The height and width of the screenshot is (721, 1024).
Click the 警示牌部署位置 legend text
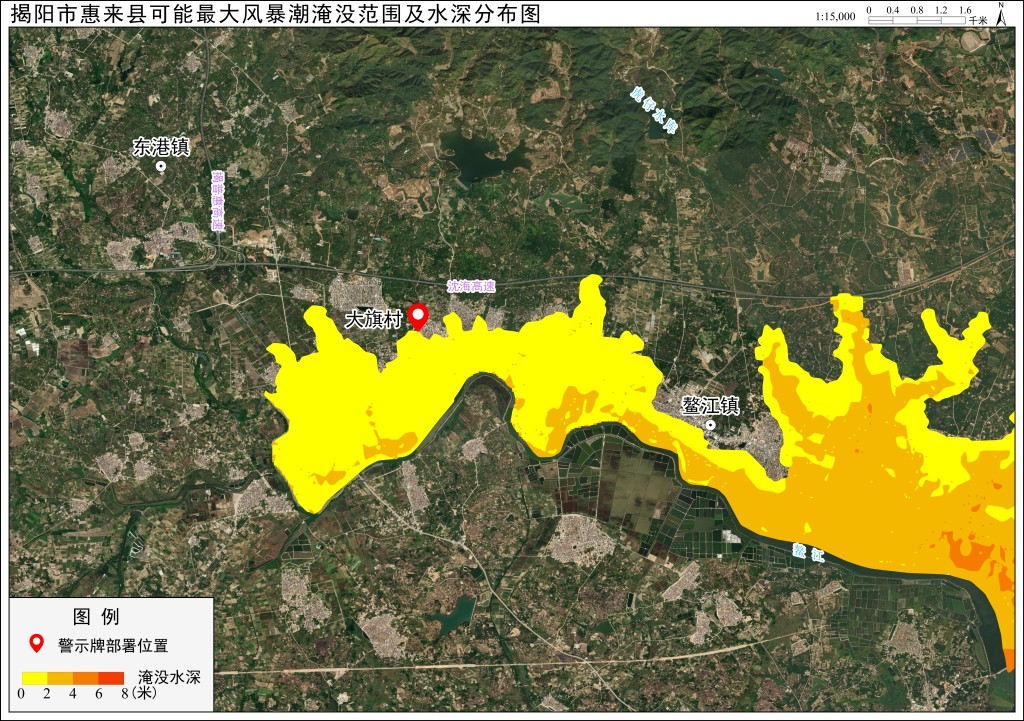coord(114,645)
